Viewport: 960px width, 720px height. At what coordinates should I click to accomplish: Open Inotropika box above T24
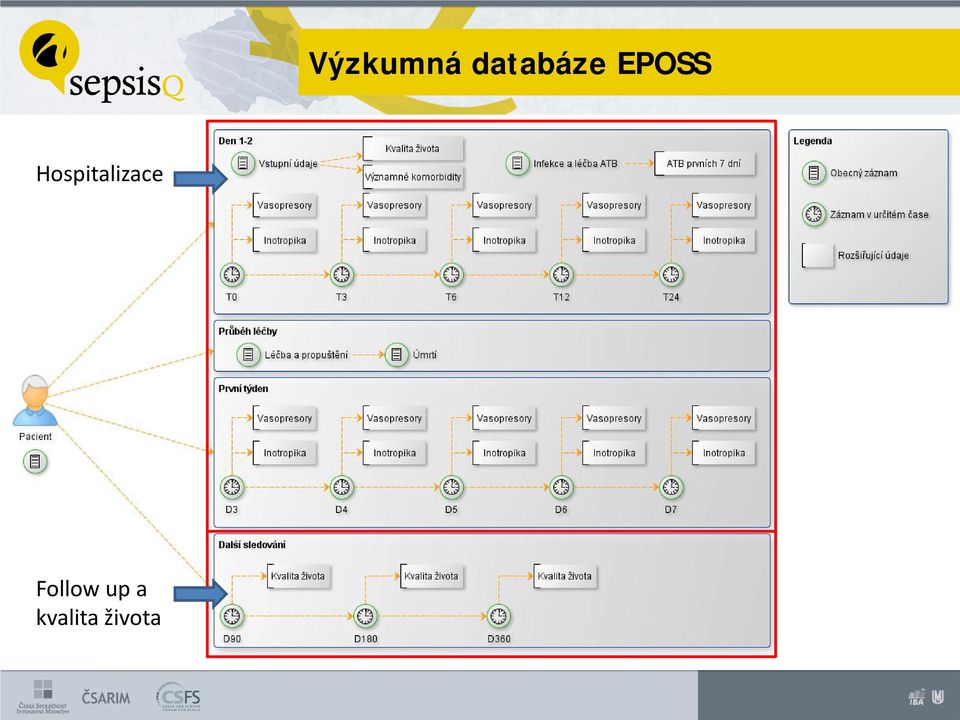[x=724, y=241]
